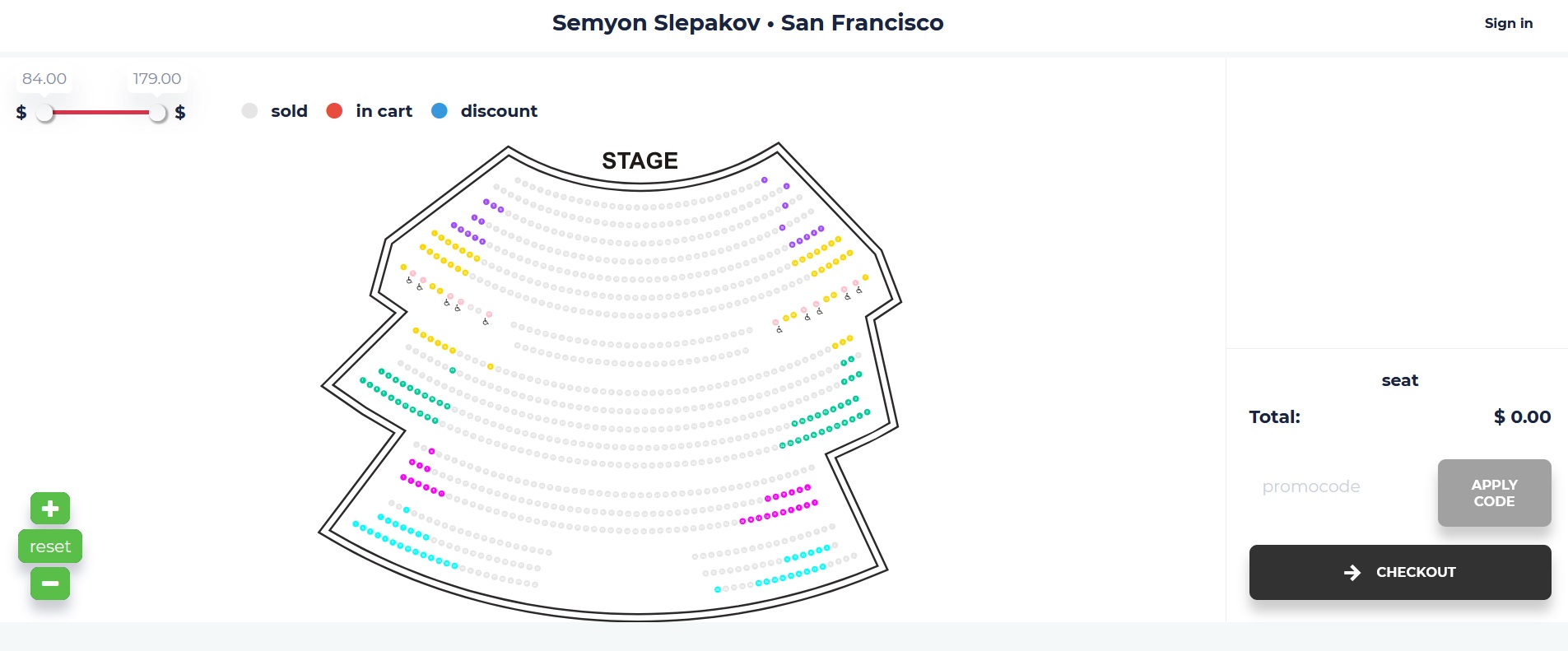The width and height of the screenshot is (1568, 651).
Task: Click the seat heading above Total
Action: point(1400,380)
